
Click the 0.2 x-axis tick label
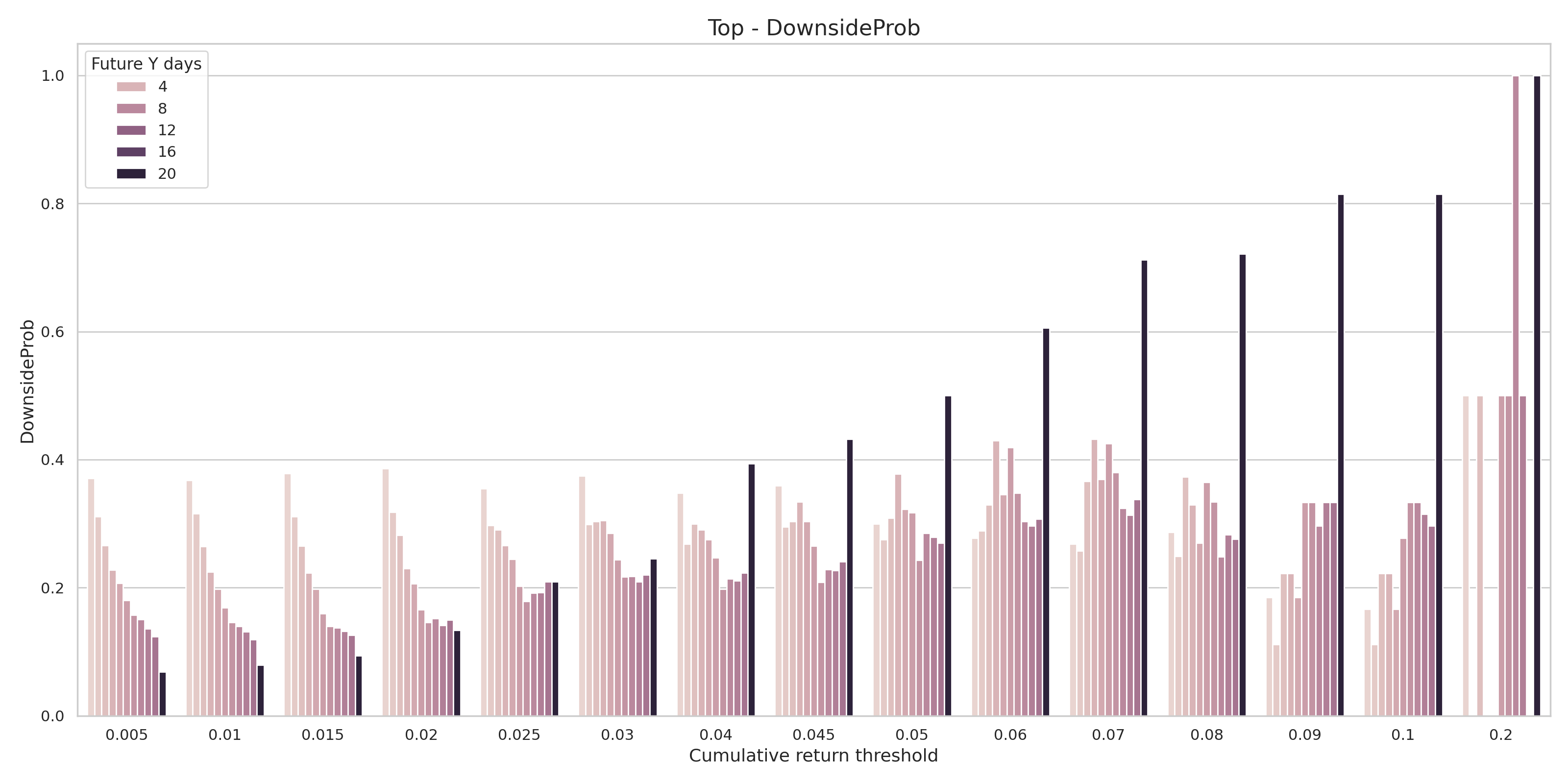pyautogui.click(x=1500, y=735)
